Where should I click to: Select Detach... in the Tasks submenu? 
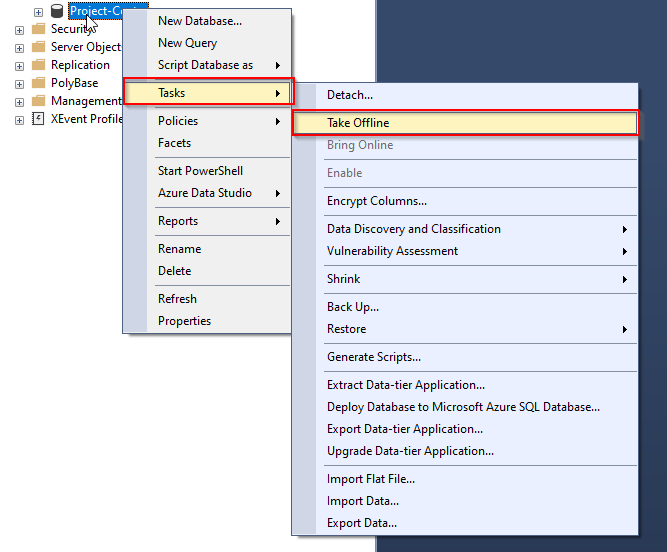click(349, 95)
